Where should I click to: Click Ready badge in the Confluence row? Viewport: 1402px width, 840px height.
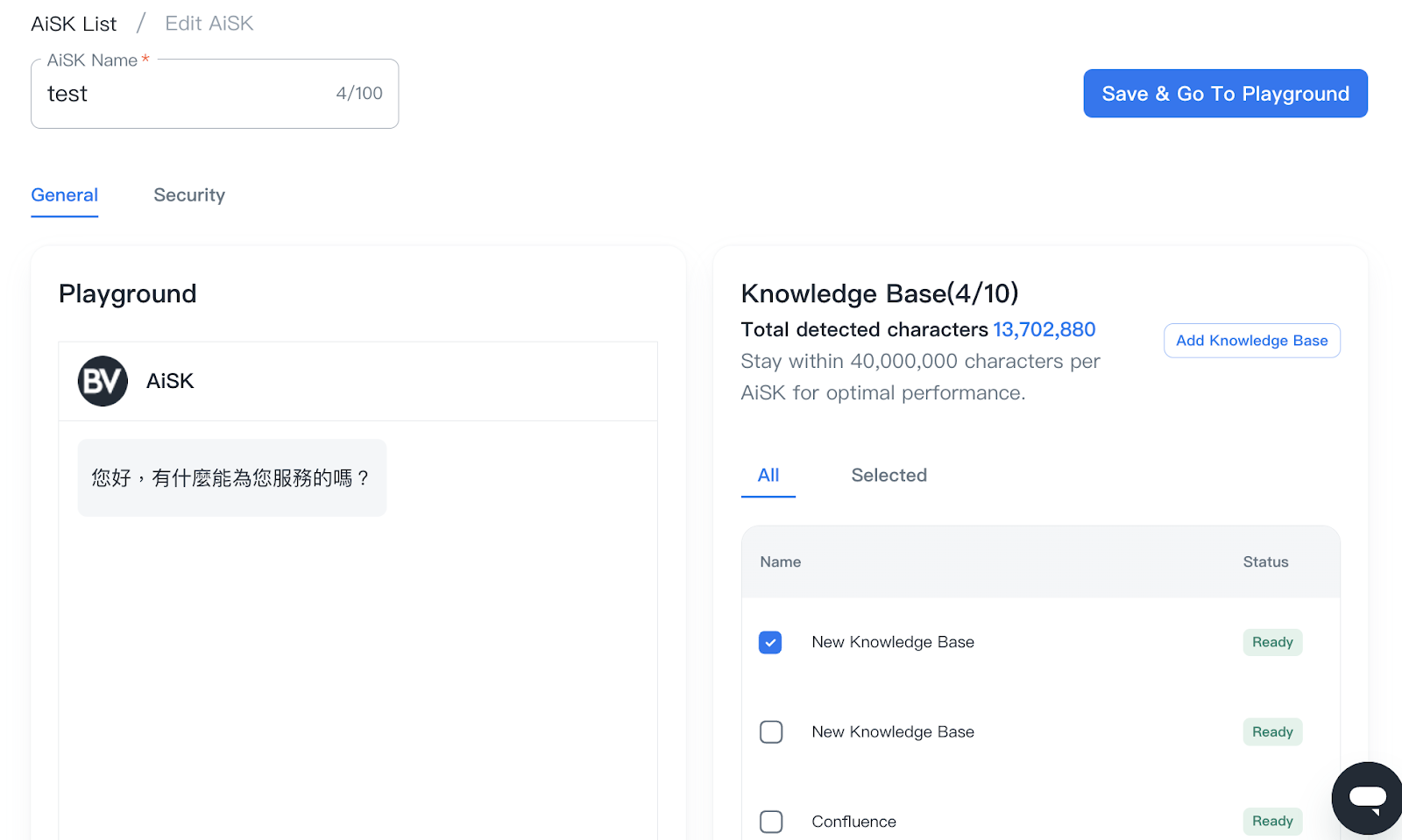point(1272,822)
